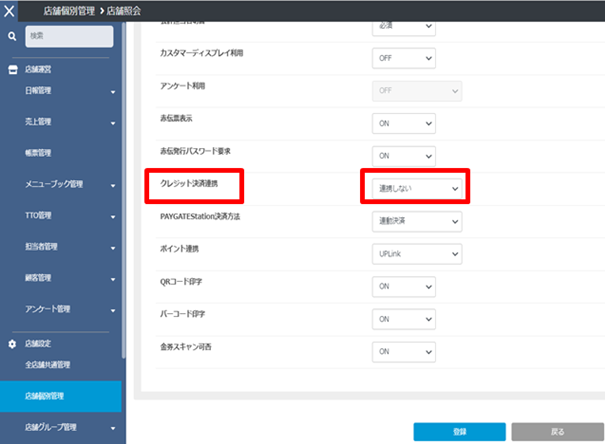Click the gray 戻る button
This screenshot has width=605, height=444.
click(557, 432)
